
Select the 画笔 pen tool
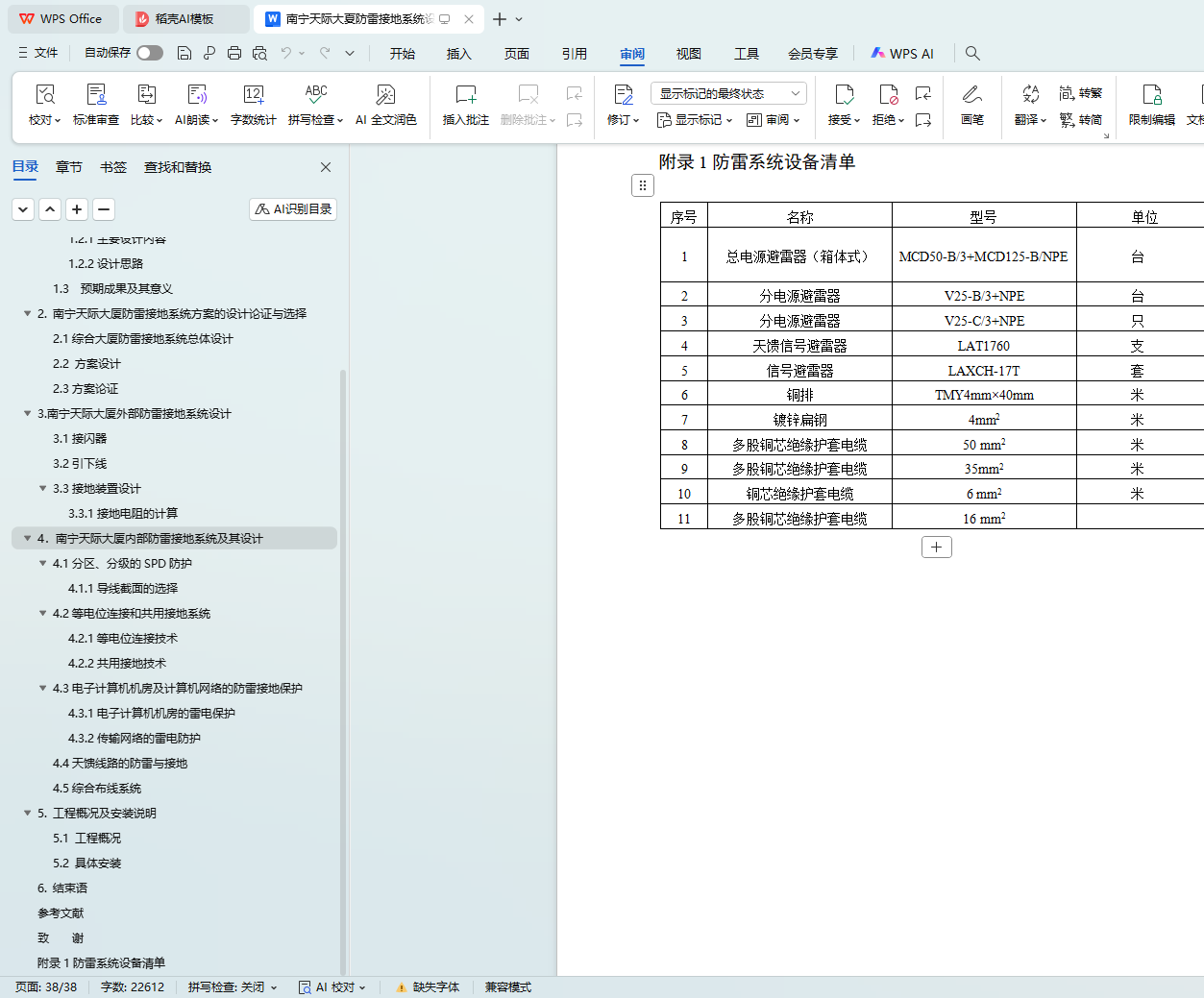971,95
